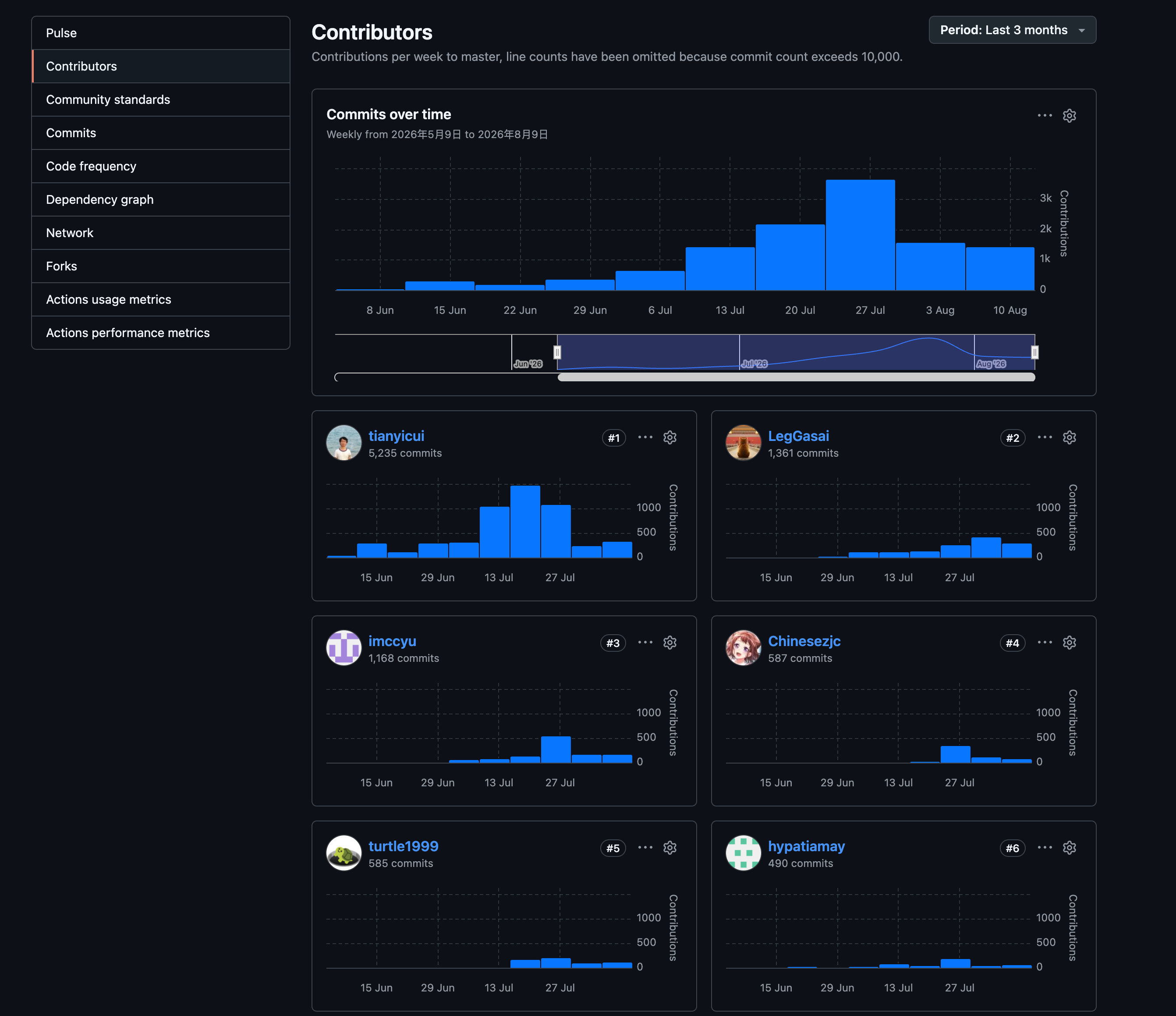This screenshot has width=1176, height=1016.
Task: Click the 20 Jul bar in commits chart
Action: pos(790,257)
